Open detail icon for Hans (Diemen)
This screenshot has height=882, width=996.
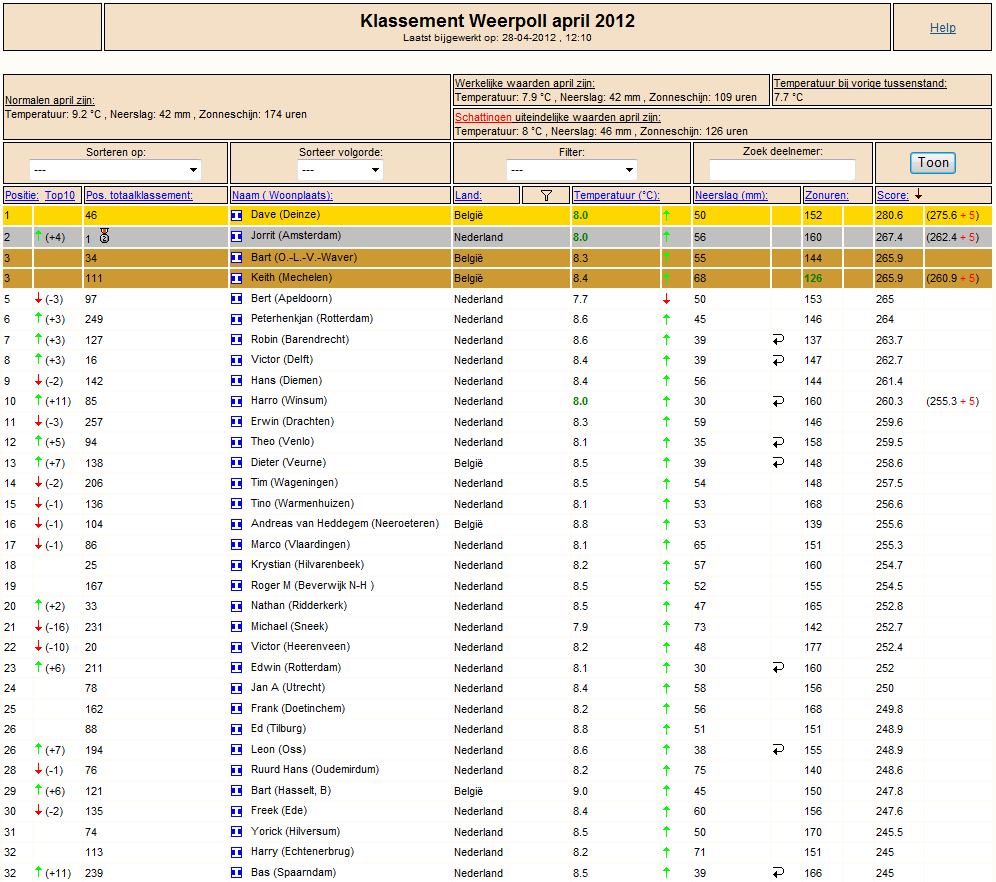click(x=236, y=380)
